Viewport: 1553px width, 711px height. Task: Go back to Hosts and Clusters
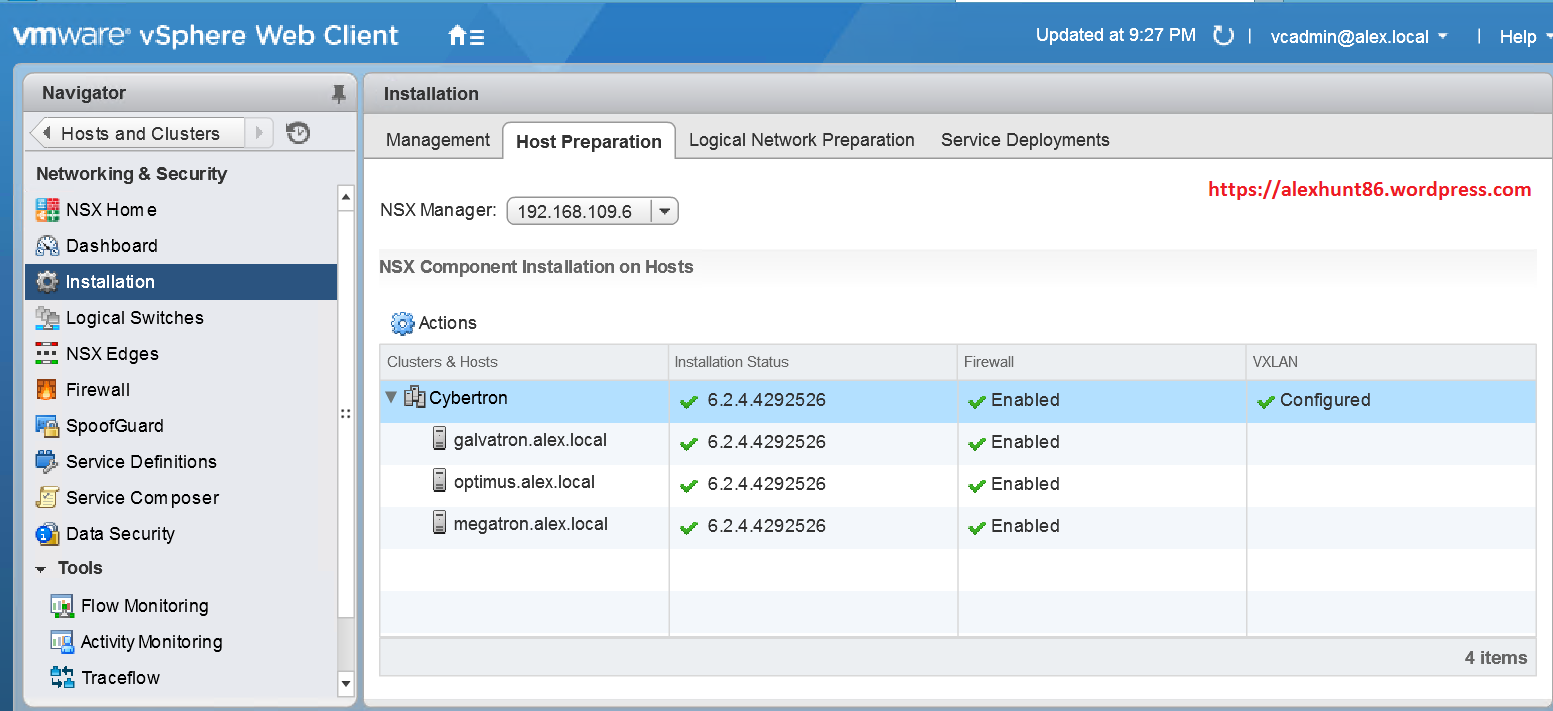143,132
